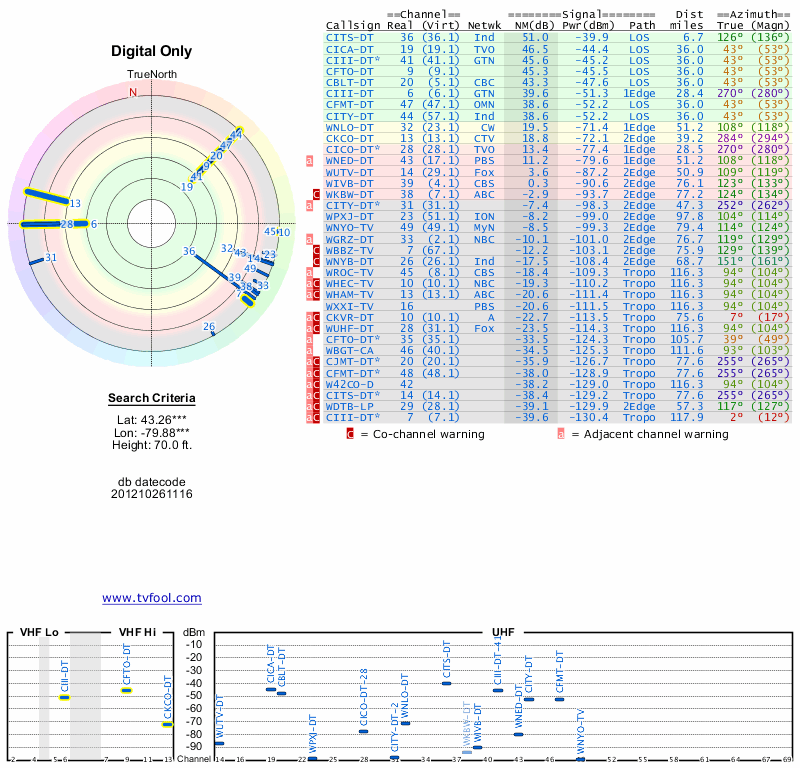Click the CFMT-DT signal marker in UHF chart
This screenshot has width=800, height=768.
[560, 699]
